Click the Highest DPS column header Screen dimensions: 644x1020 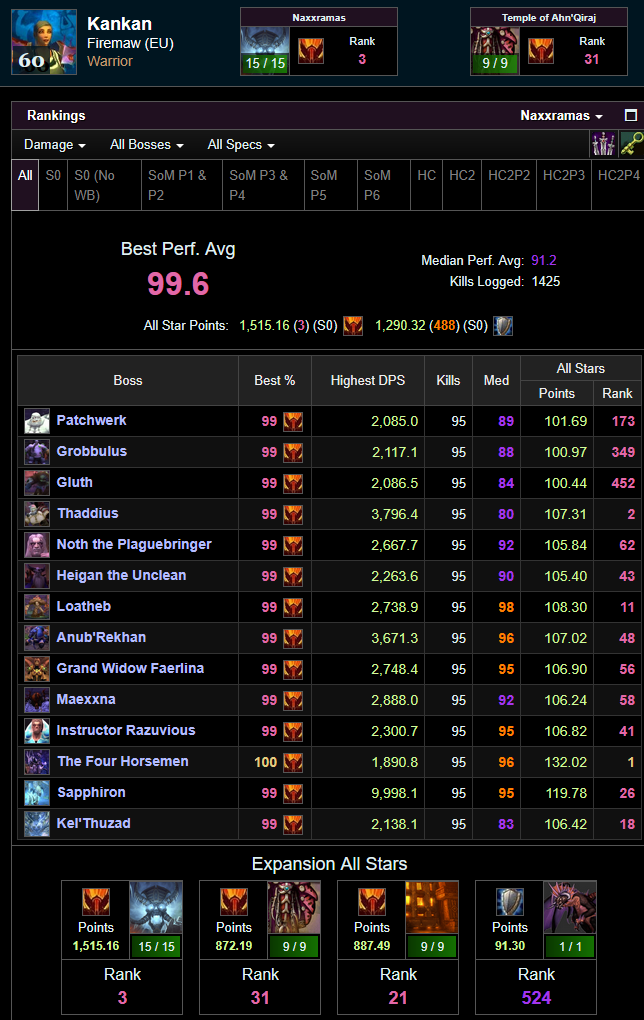[x=368, y=381]
